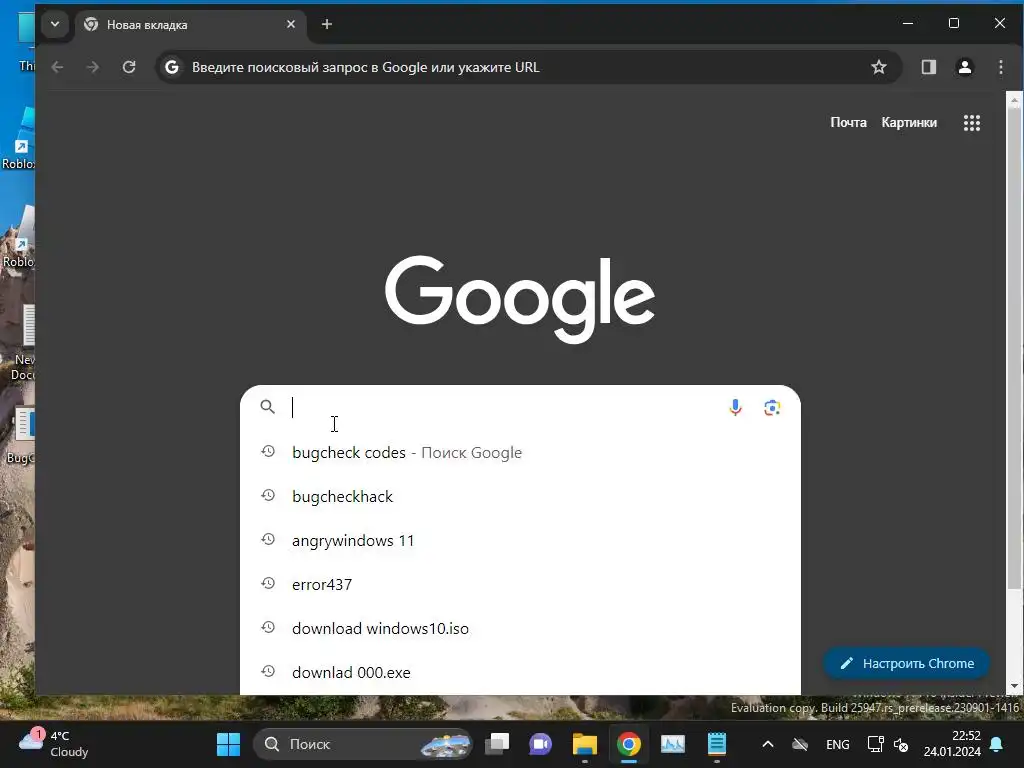Select the 'bugcheckhack' suggestion

520,496
